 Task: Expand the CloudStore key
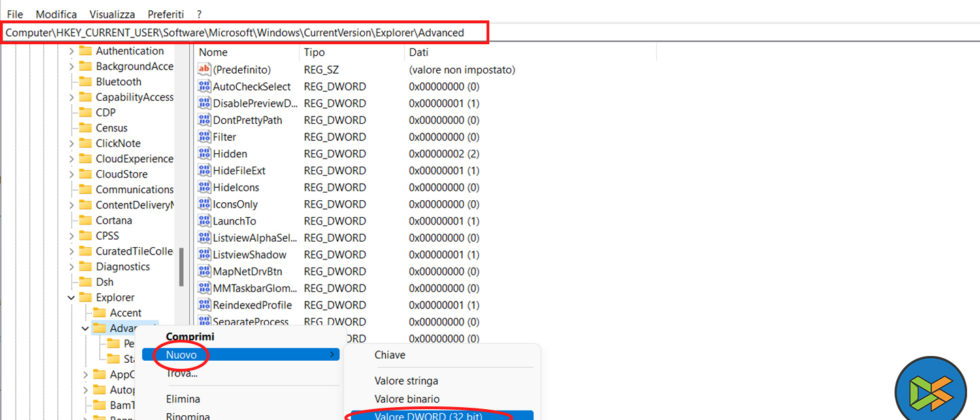71,174
